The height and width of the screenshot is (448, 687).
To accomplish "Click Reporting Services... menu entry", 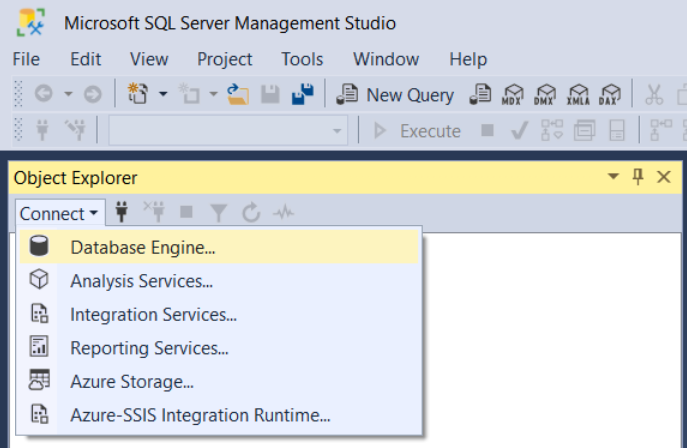I will pos(149,348).
